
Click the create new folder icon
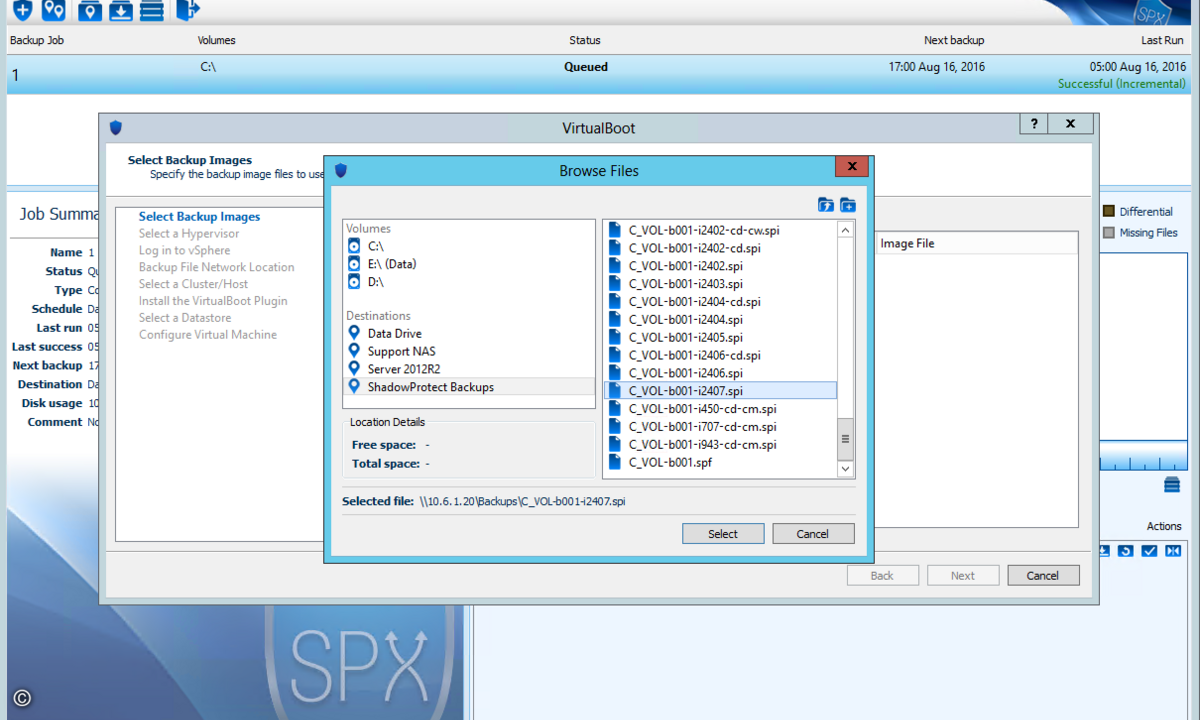click(x=848, y=205)
